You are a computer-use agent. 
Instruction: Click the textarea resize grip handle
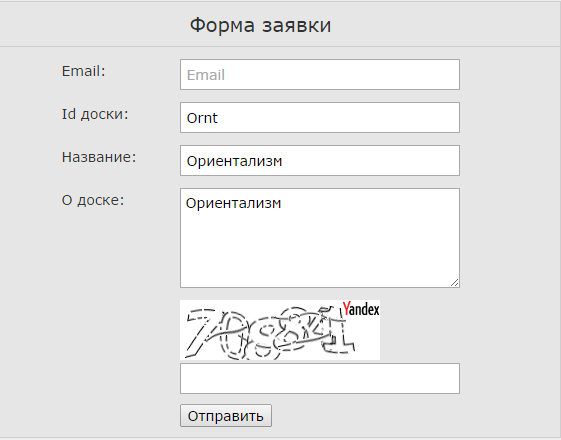click(454, 283)
